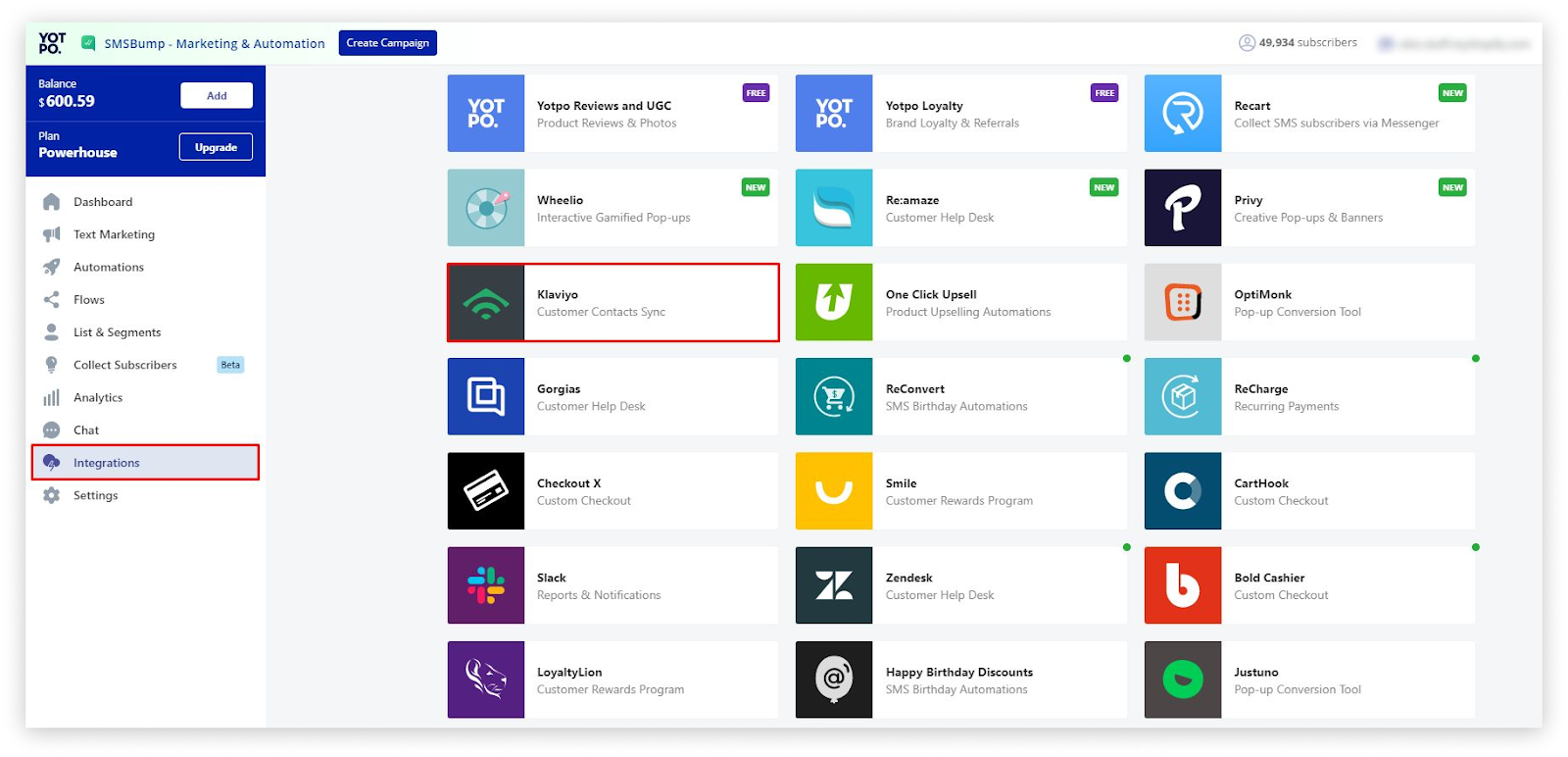The width and height of the screenshot is (1568, 757).
Task: Click FREE badge on Yotpo Loyalty card
Action: click(1104, 93)
